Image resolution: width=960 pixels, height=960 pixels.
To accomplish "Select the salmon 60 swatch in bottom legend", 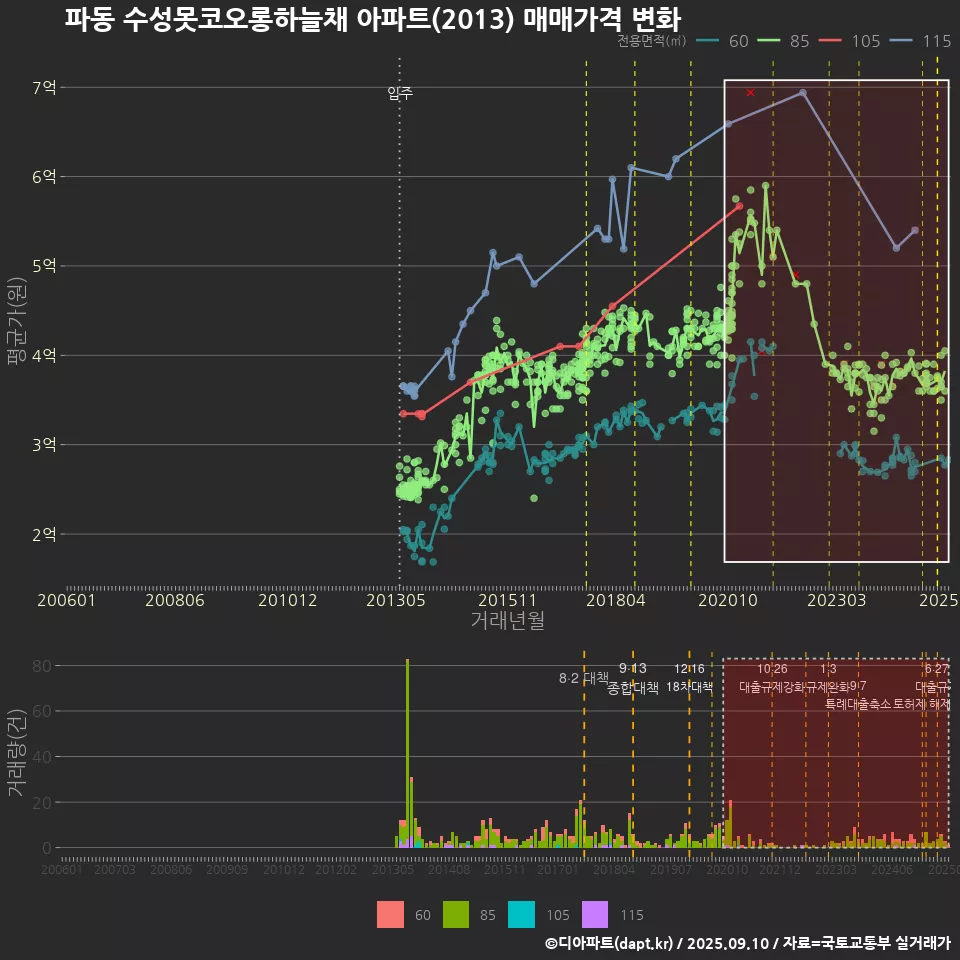I will (x=390, y=915).
